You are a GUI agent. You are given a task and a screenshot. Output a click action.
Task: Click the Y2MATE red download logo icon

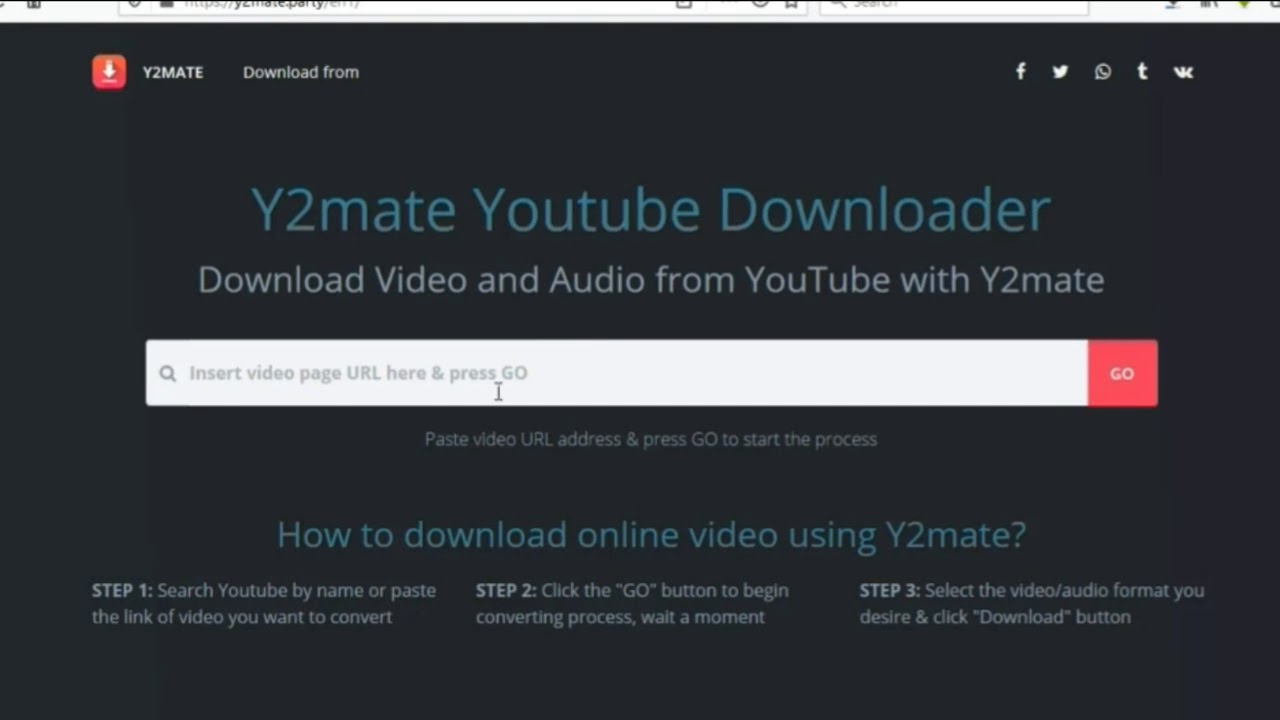(x=109, y=72)
